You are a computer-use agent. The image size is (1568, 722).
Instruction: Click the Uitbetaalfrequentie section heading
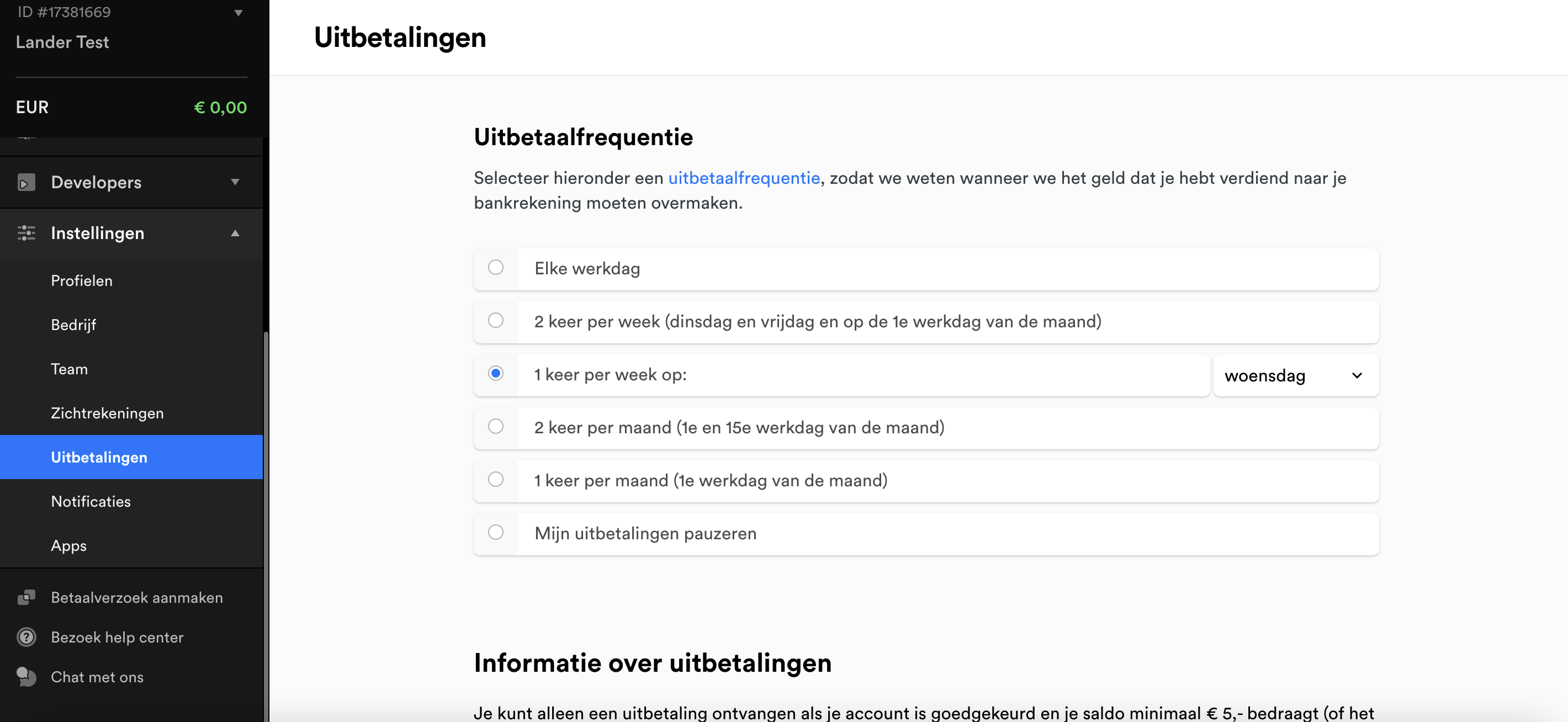point(583,137)
